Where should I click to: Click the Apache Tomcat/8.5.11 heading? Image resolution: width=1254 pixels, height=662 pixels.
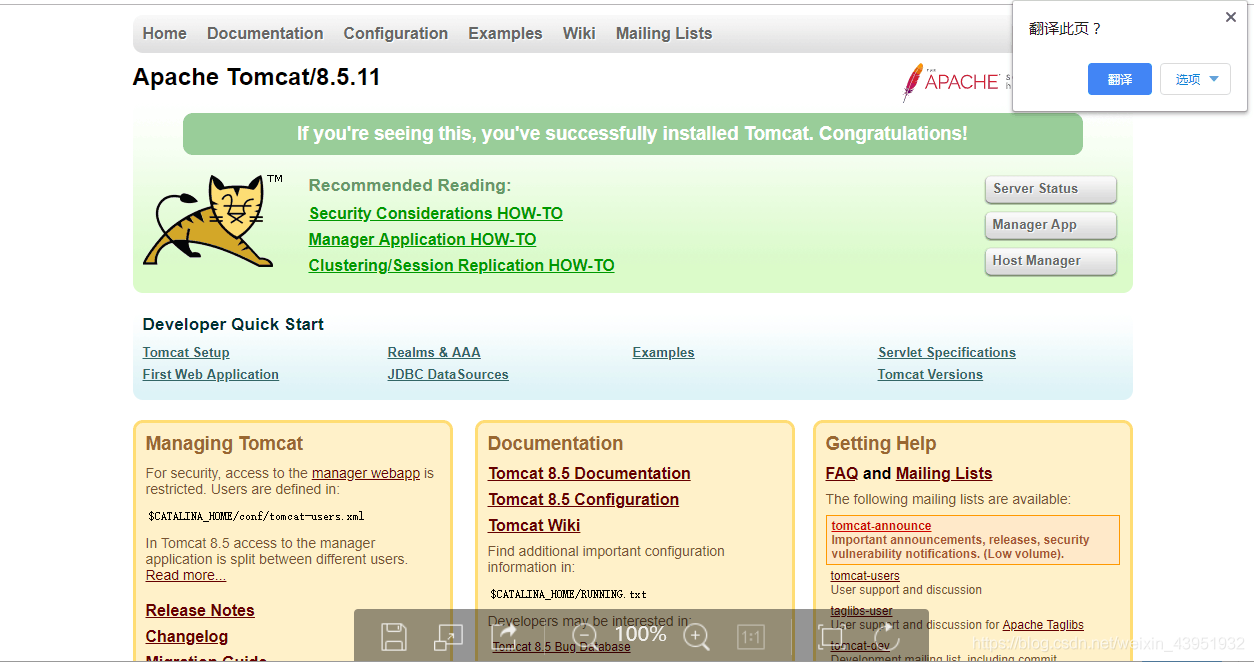click(256, 77)
